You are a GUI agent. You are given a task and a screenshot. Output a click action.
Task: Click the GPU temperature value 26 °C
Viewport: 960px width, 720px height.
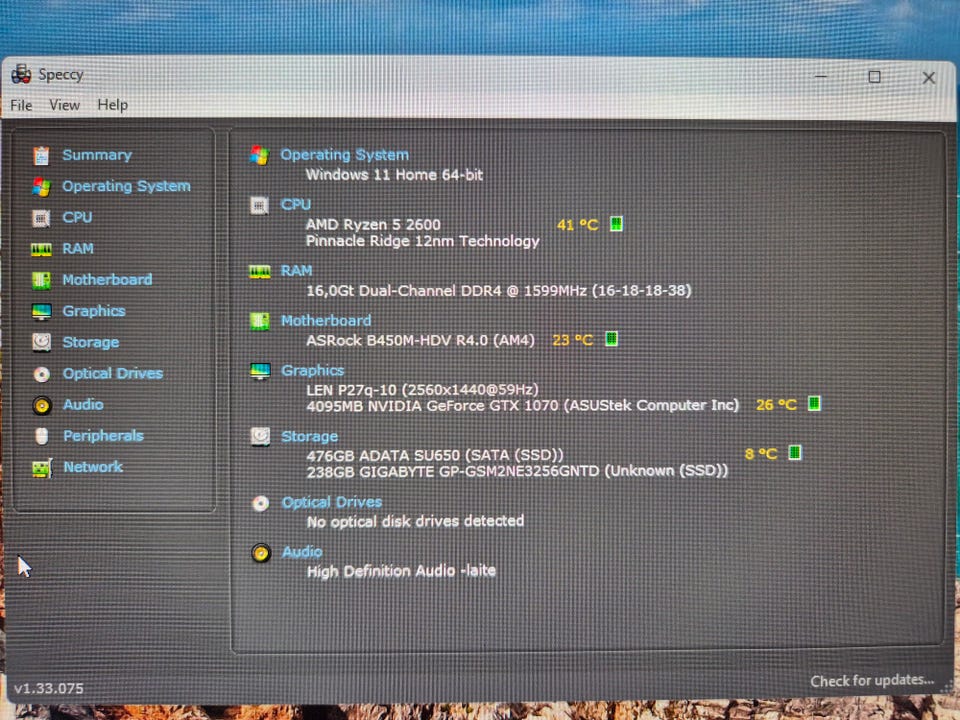click(776, 405)
